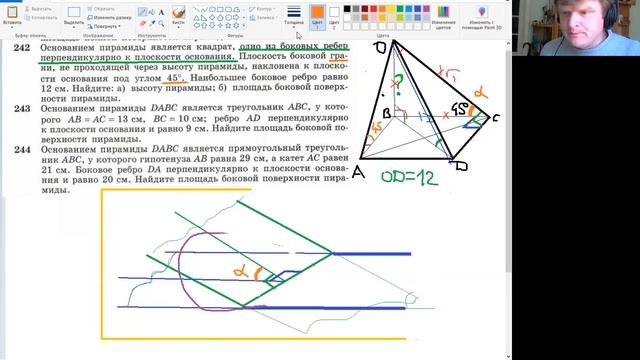Click the Copy (Копировать) button
Image resolution: width=640 pixels, height=360 pixels.
[x=41, y=18]
